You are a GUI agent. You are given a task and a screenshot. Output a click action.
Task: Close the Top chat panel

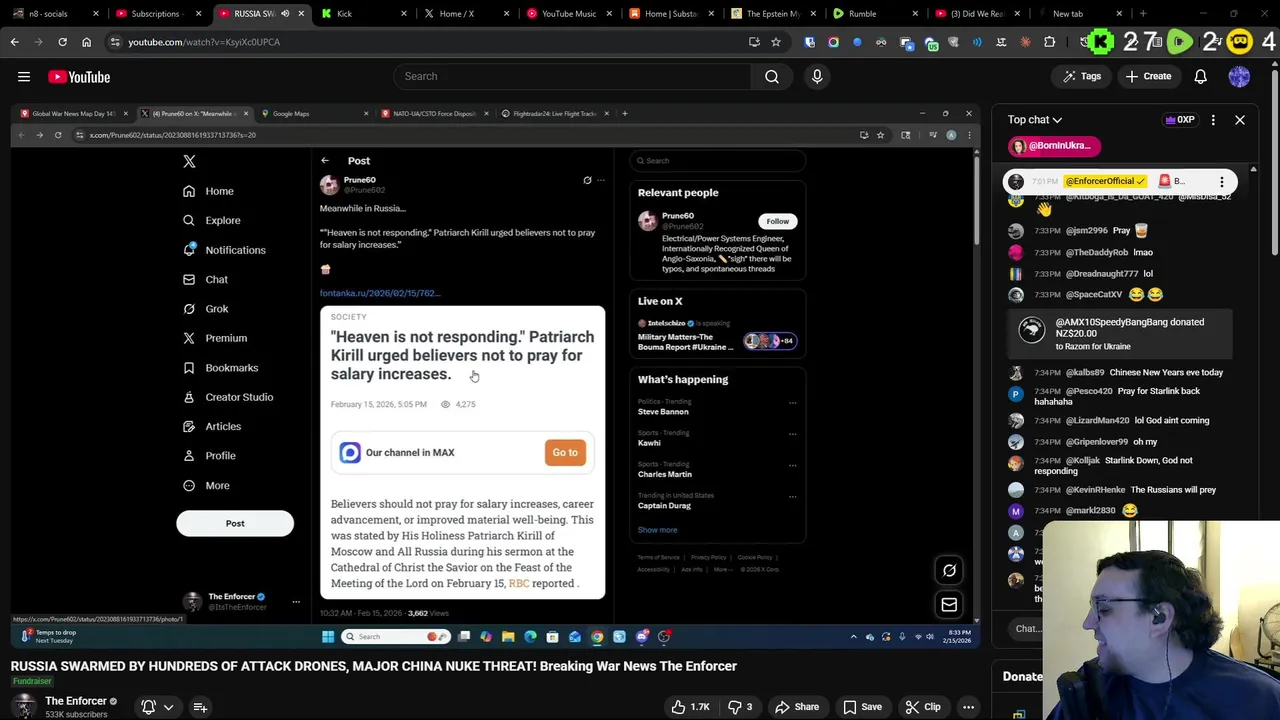click(1240, 120)
